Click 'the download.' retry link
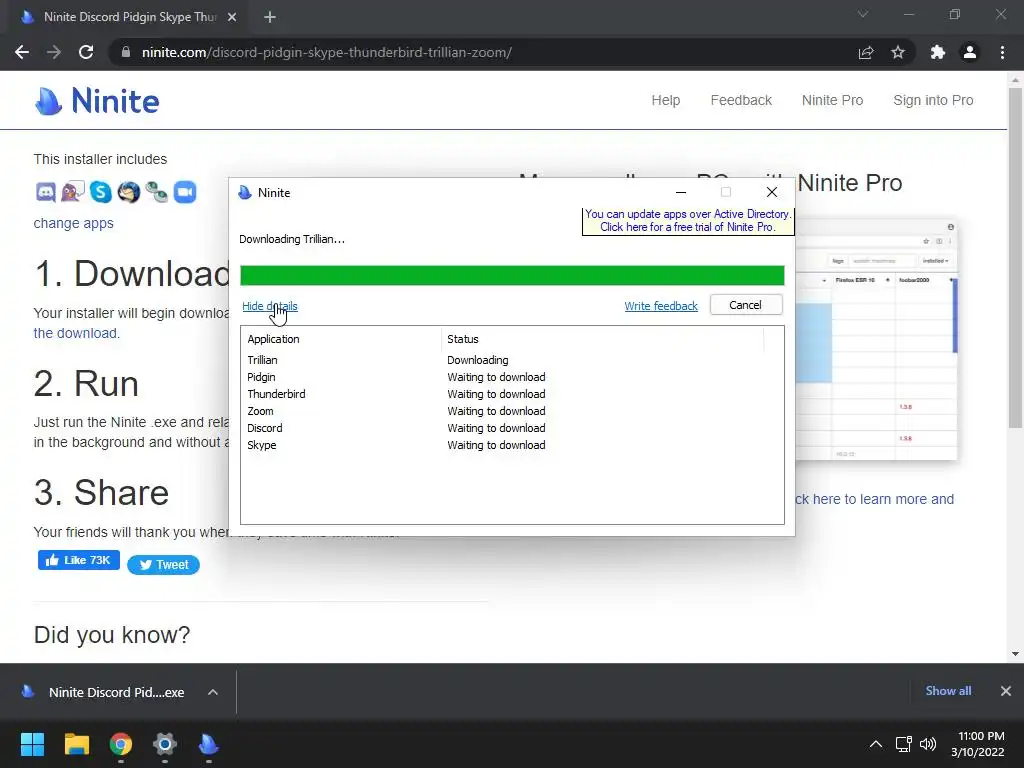The image size is (1024, 768). click(x=76, y=333)
